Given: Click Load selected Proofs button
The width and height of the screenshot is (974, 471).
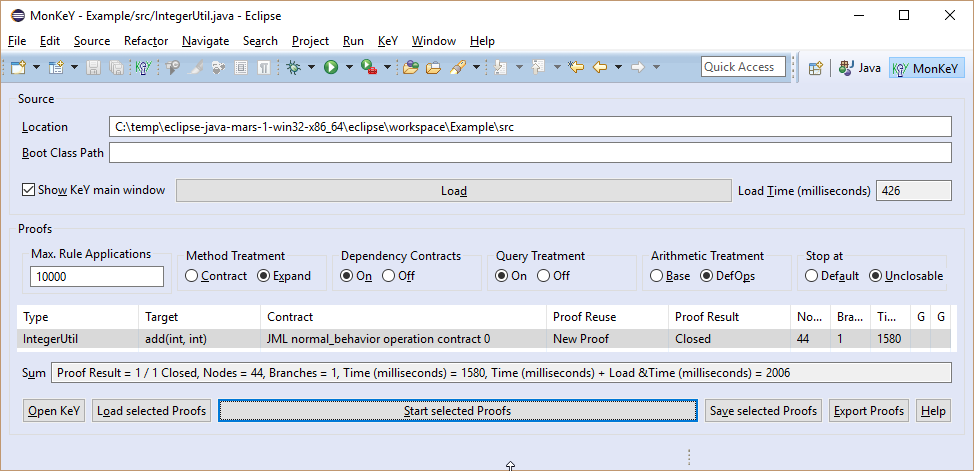Looking at the screenshot, I should (x=152, y=411).
